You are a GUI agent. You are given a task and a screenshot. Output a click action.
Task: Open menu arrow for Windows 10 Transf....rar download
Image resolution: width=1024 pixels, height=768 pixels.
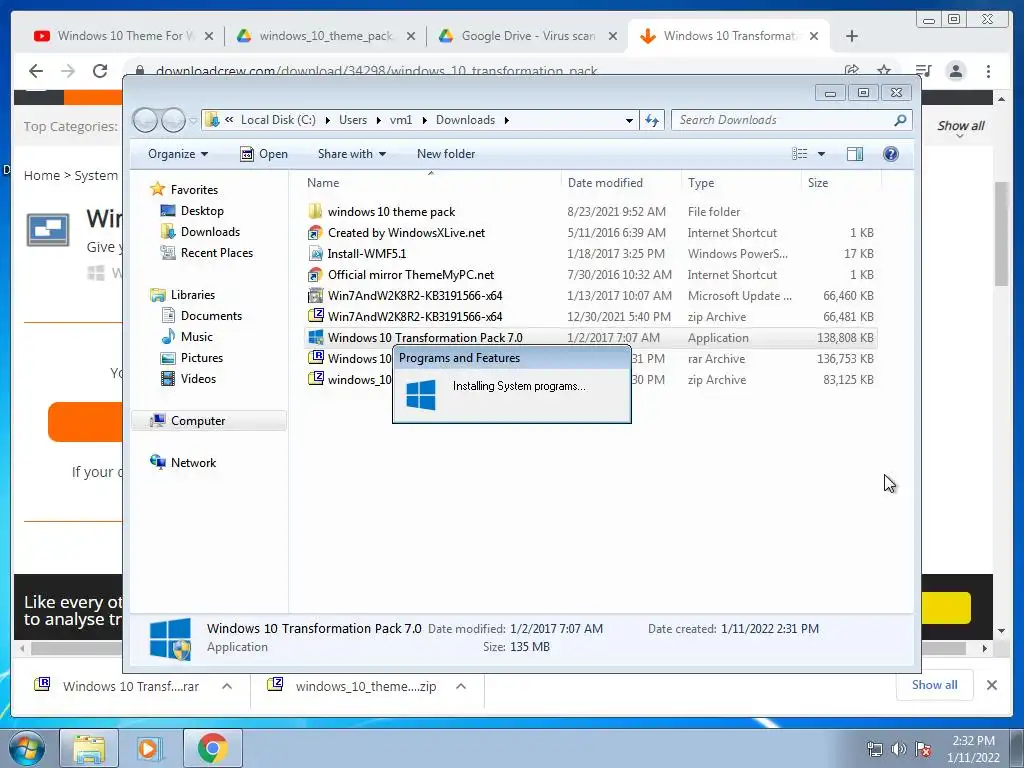pos(227,686)
